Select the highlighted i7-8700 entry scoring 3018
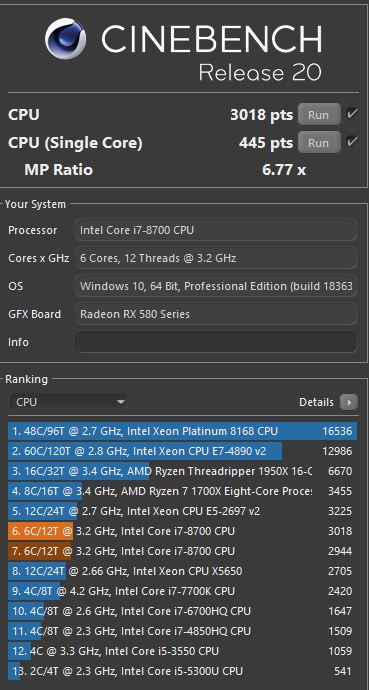The width and height of the screenshot is (369, 690). (183, 531)
